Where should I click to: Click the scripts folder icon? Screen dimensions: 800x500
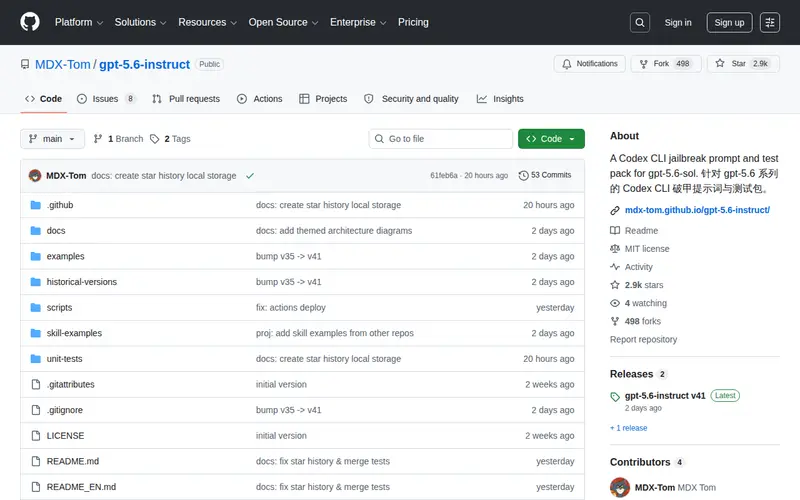(35, 308)
